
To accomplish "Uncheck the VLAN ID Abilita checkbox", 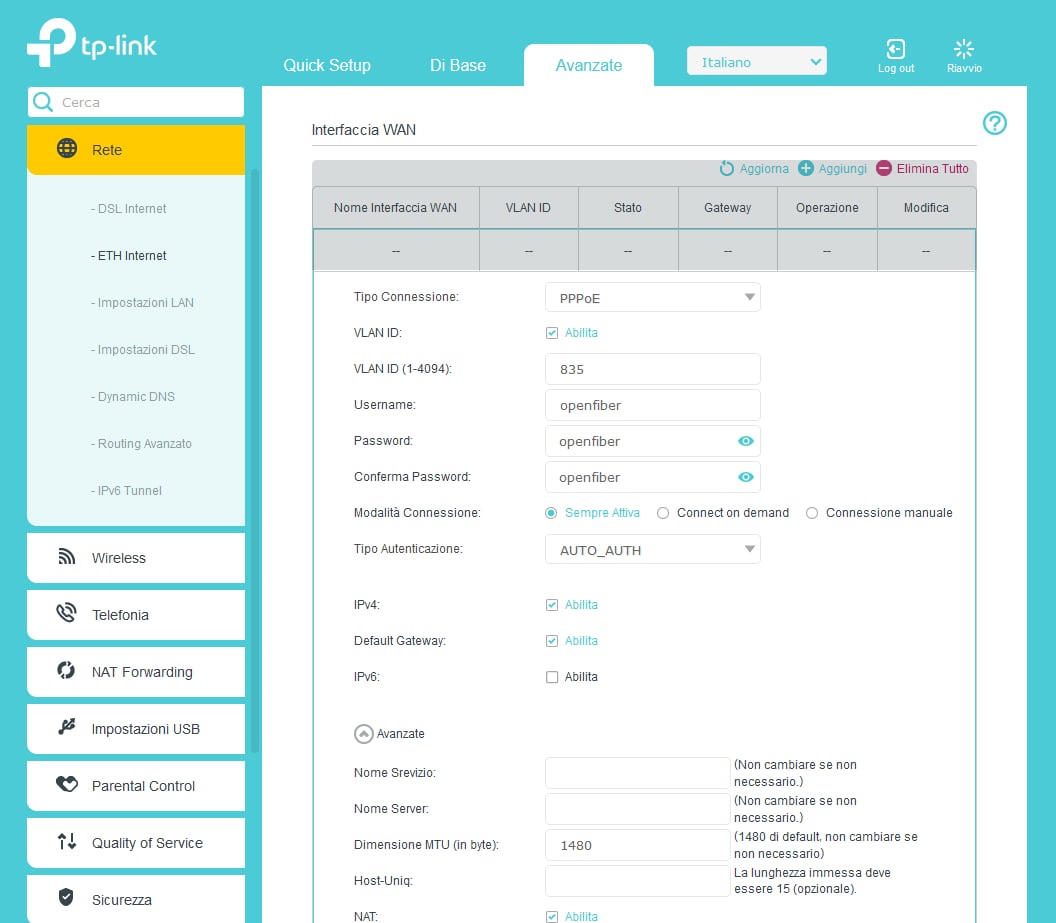I will click(x=552, y=333).
